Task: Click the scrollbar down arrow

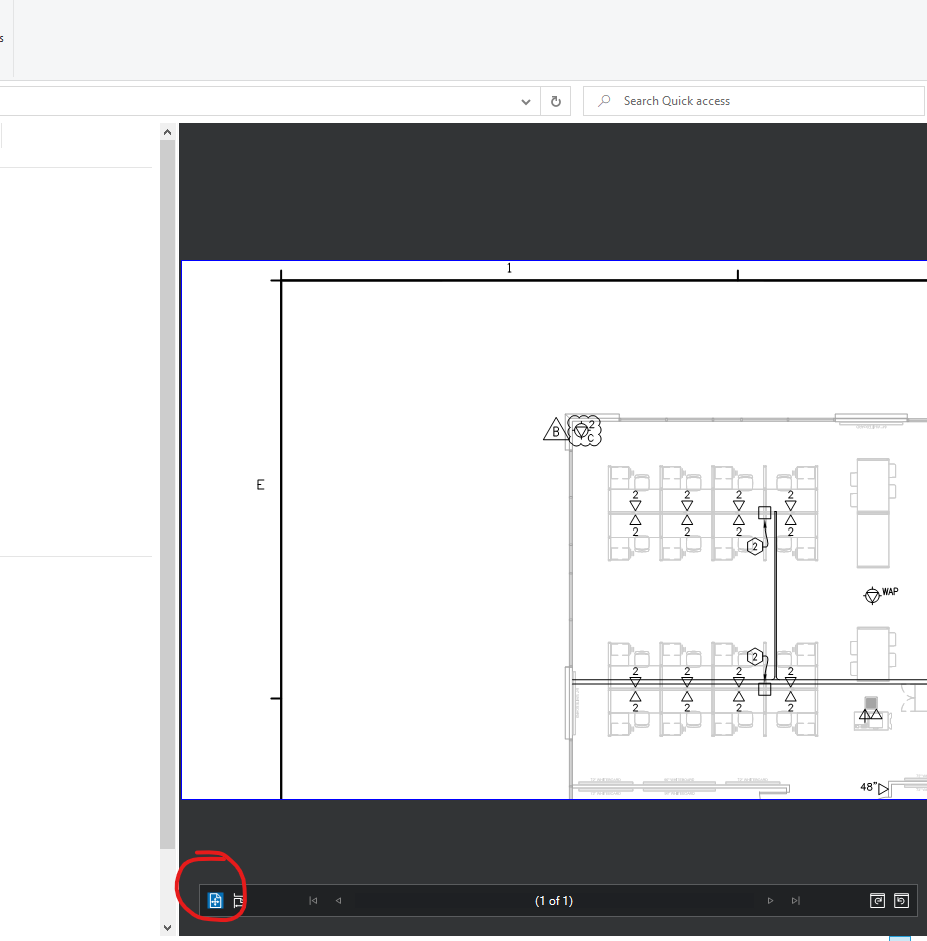Action: point(167,928)
